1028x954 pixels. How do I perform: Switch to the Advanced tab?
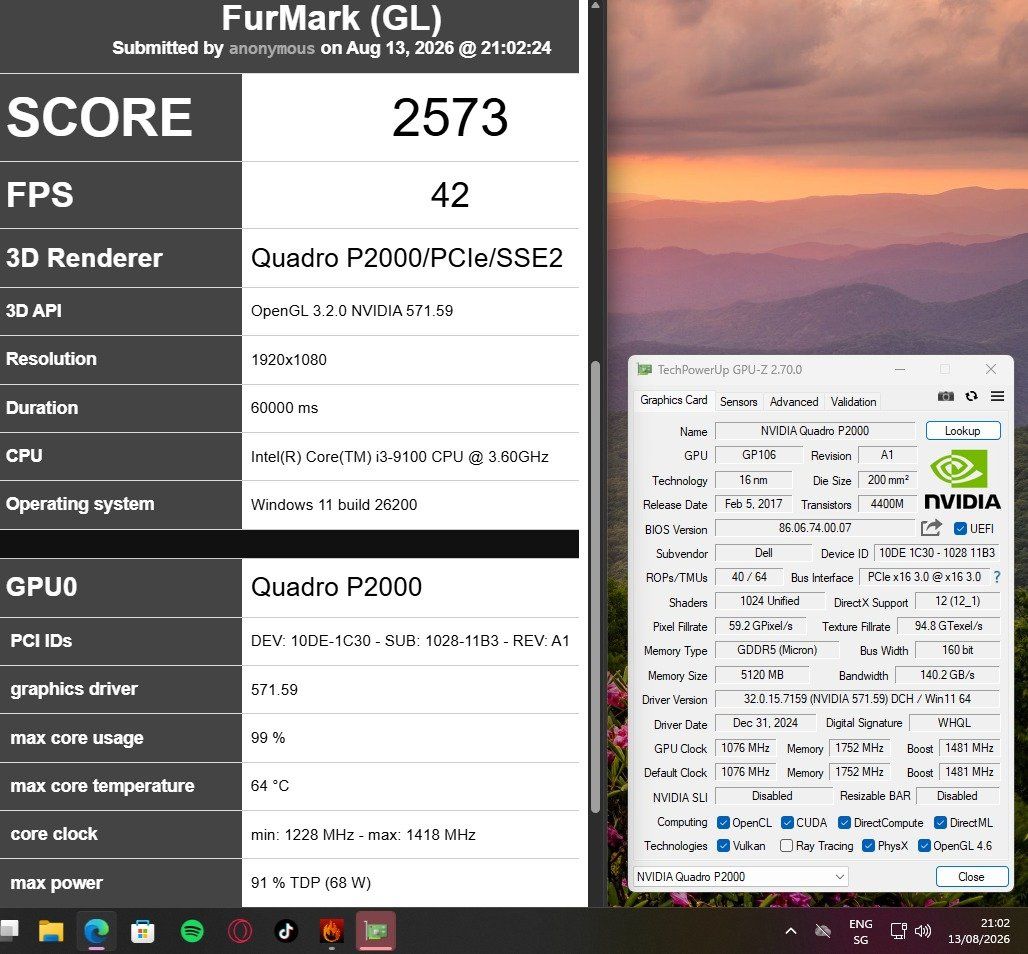click(793, 402)
